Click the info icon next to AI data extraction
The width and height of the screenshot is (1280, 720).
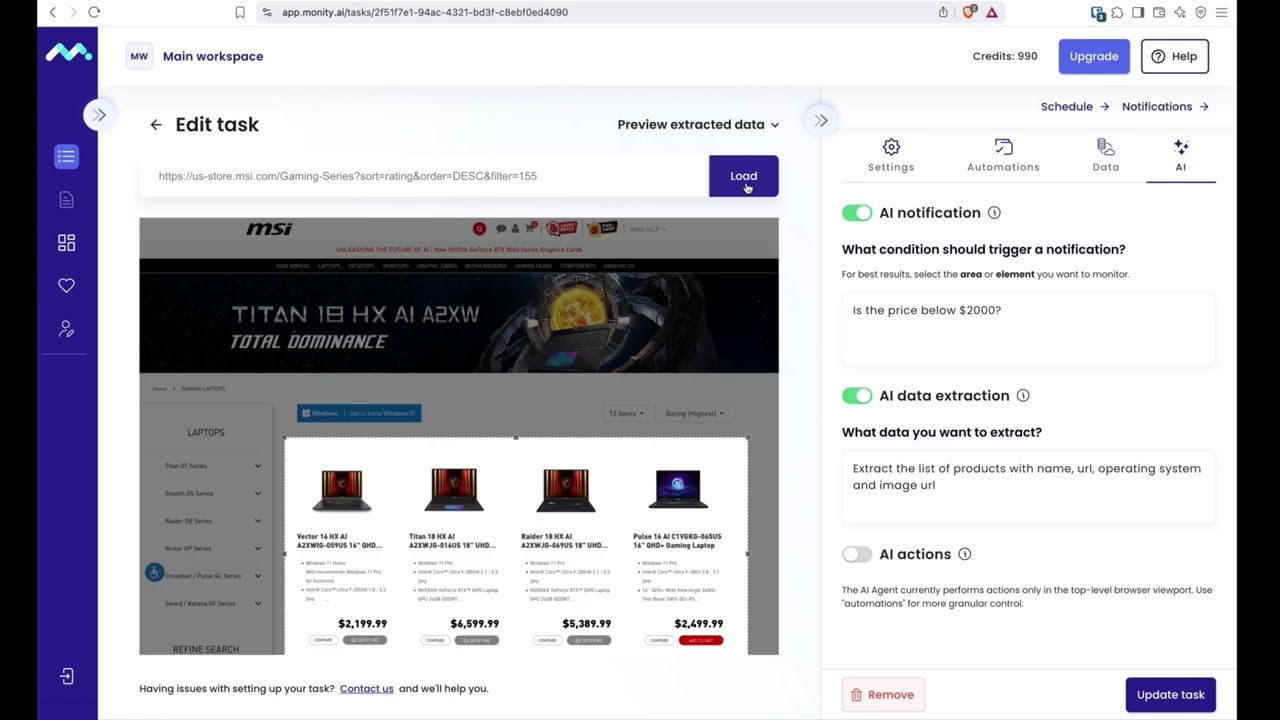(x=1023, y=396)
